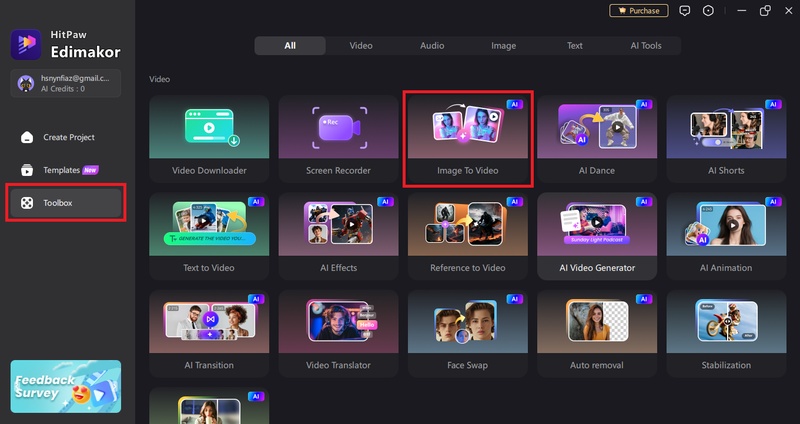This screenshot has width=800, height=424.
Task: Click the Video section heading
Action: point(159,79)
